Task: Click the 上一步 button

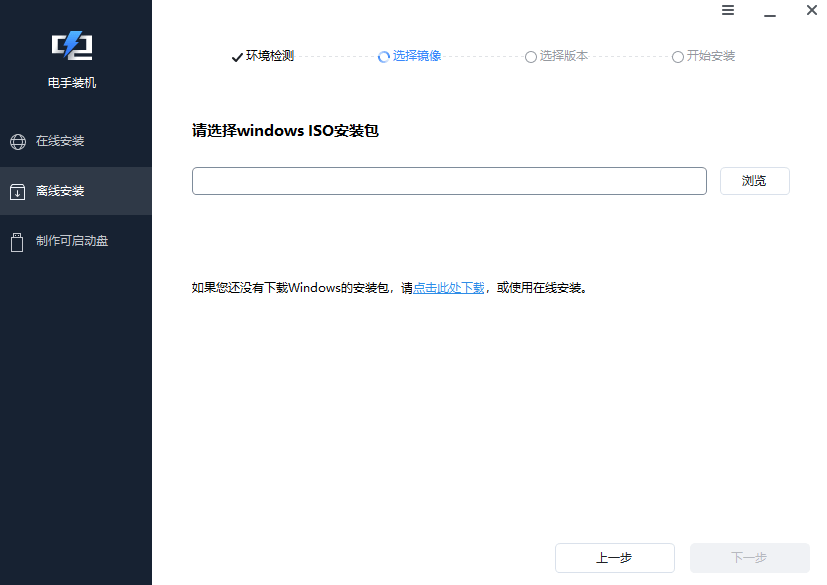Action: (x=614, y=558)
